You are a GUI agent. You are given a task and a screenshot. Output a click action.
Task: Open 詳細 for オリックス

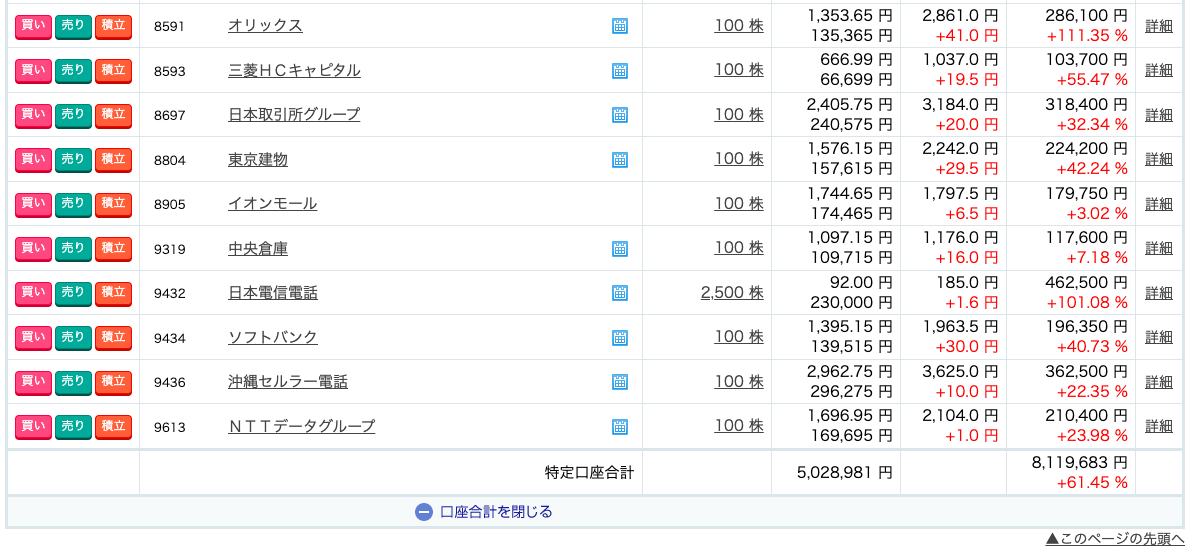[x=1159, y=26]
